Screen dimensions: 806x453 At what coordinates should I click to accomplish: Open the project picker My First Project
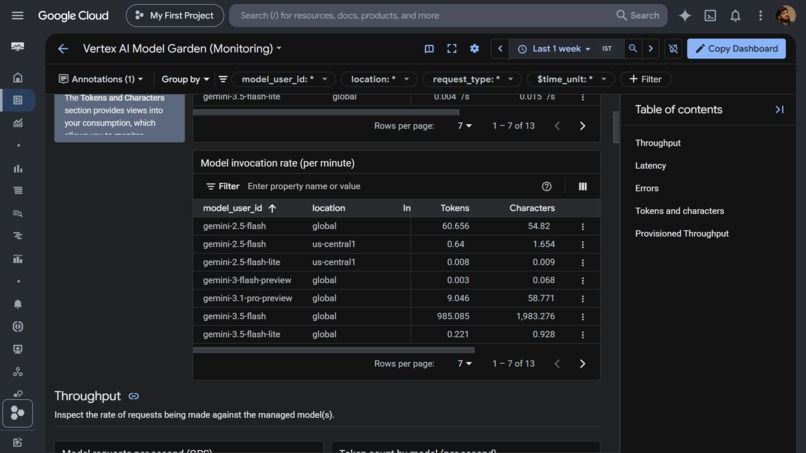pyautogui.click(x=175, y=15)
